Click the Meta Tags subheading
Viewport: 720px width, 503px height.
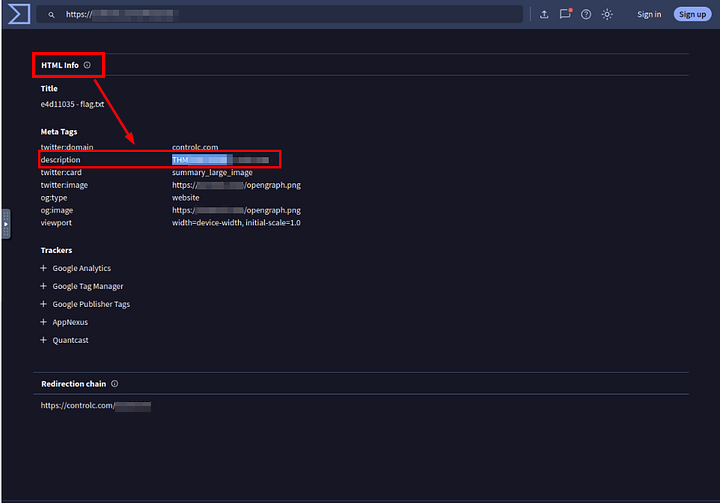tap(59, 132)
